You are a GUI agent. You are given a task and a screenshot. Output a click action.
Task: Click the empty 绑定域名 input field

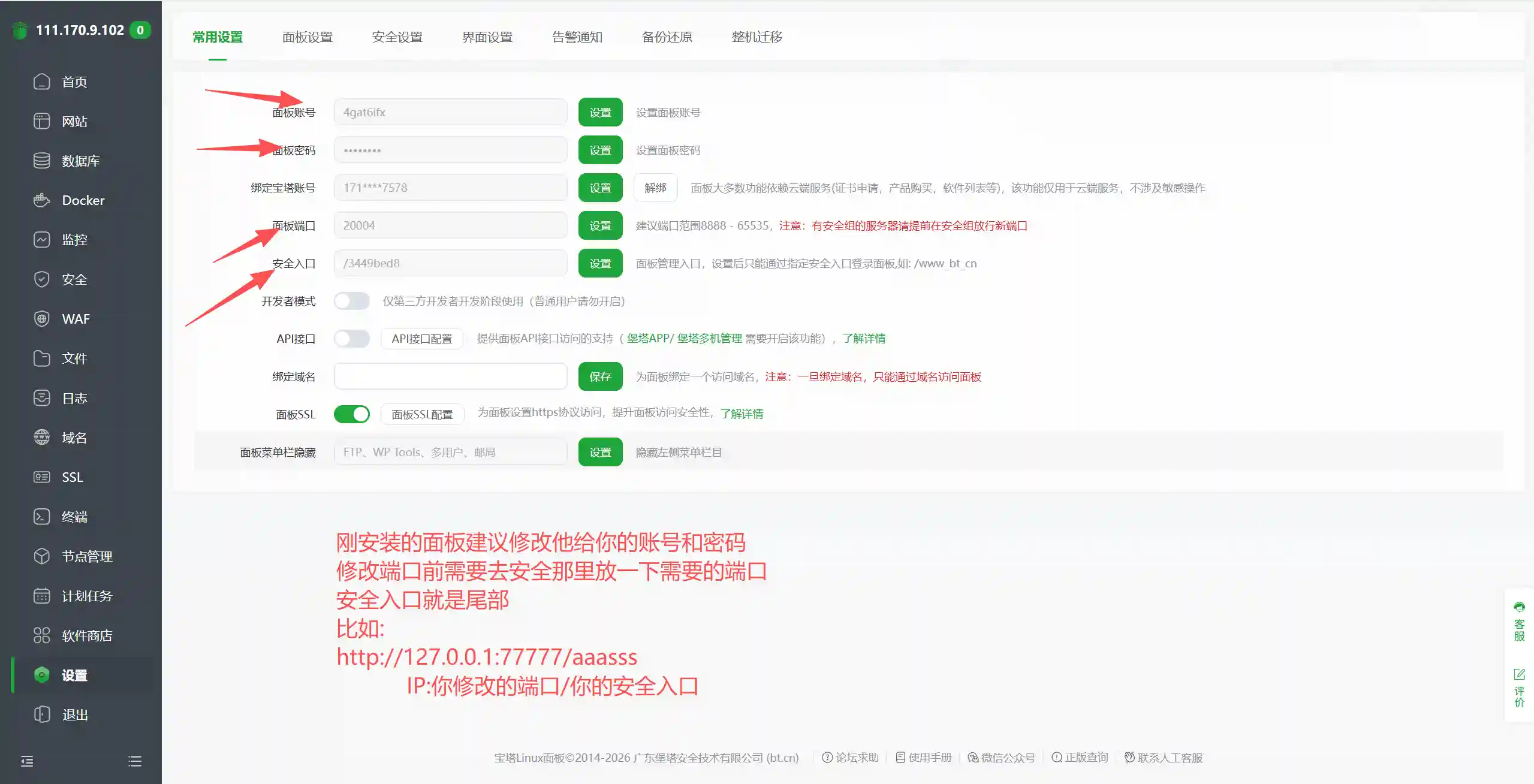tap(450, 376)
